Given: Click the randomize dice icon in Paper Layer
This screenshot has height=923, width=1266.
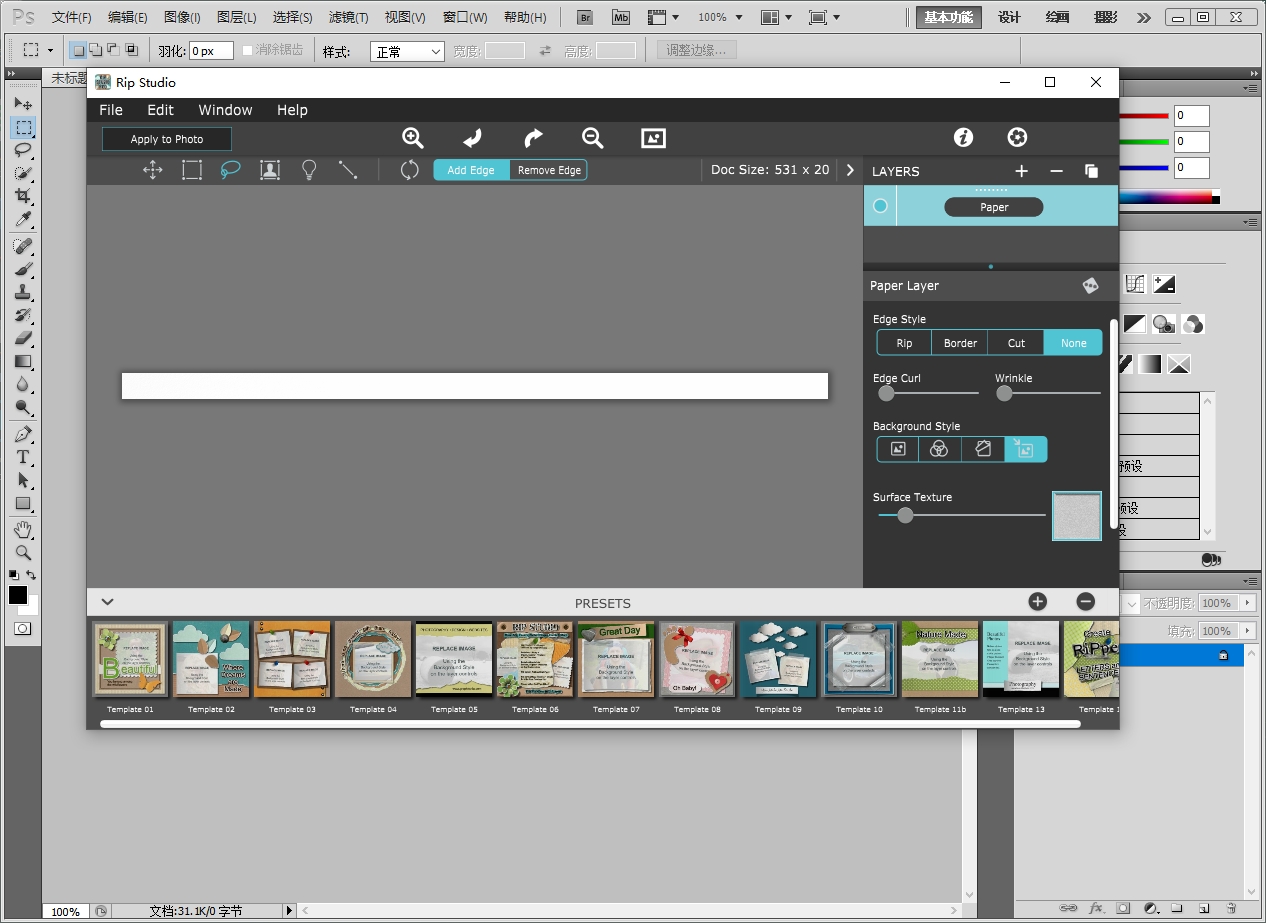Looking at the screenshot, I should click(x=1090, y=286).
